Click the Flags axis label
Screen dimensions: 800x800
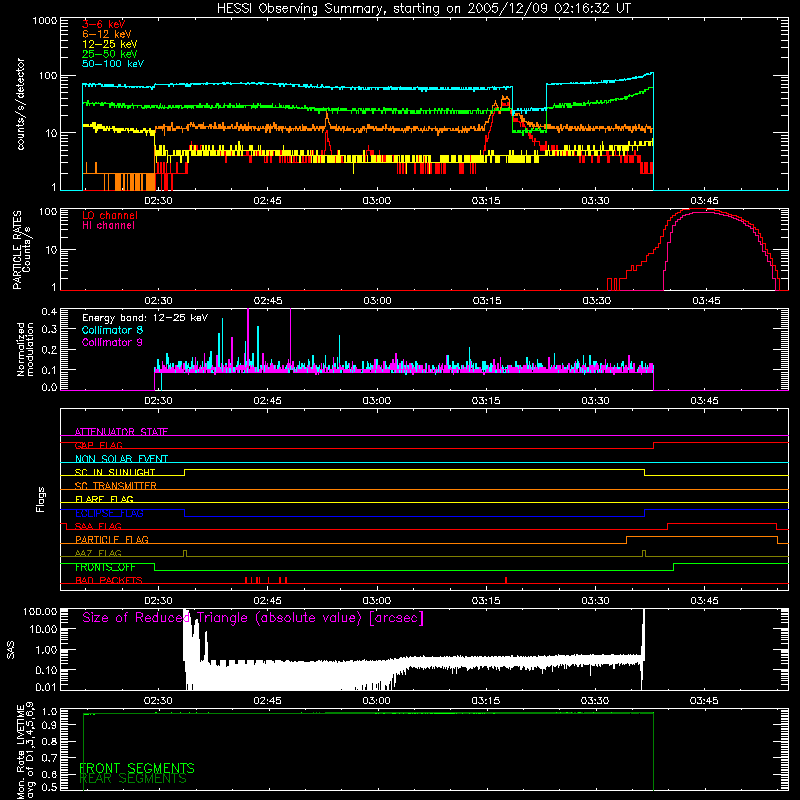point(41,499)
